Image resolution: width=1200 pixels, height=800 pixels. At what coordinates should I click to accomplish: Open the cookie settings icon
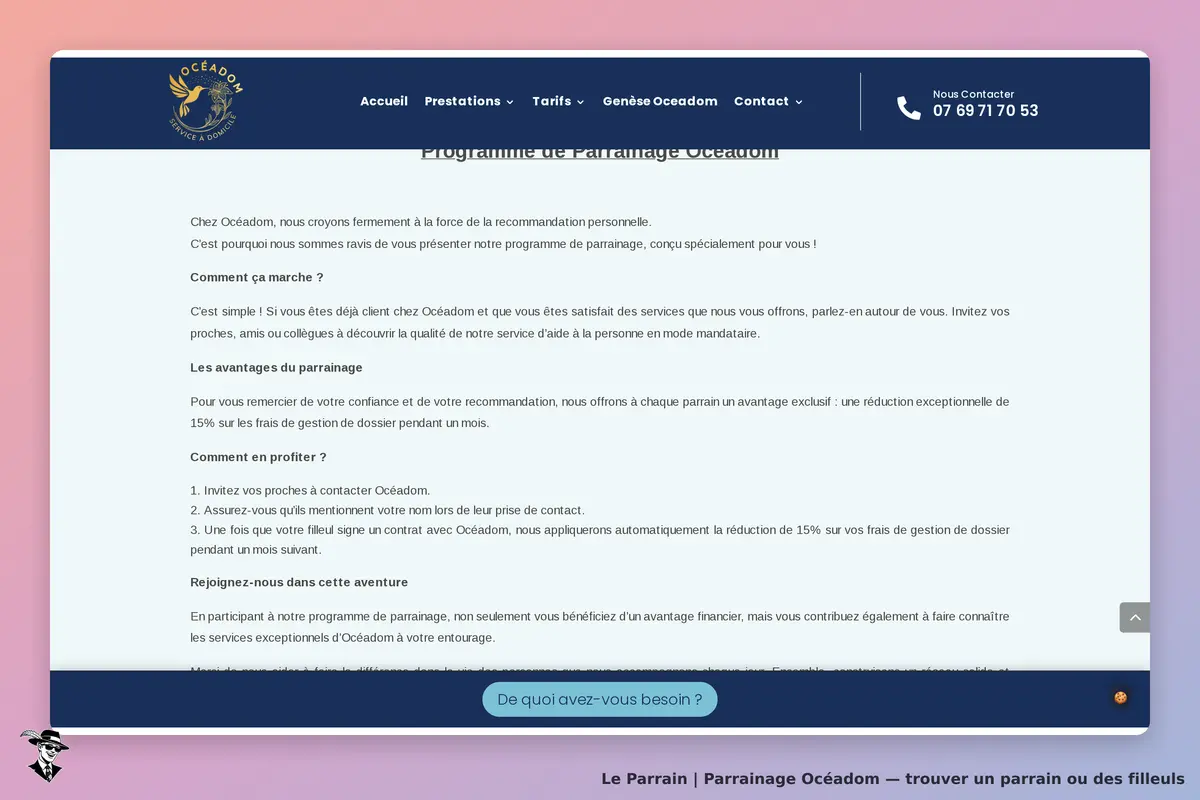point(1121,697)
